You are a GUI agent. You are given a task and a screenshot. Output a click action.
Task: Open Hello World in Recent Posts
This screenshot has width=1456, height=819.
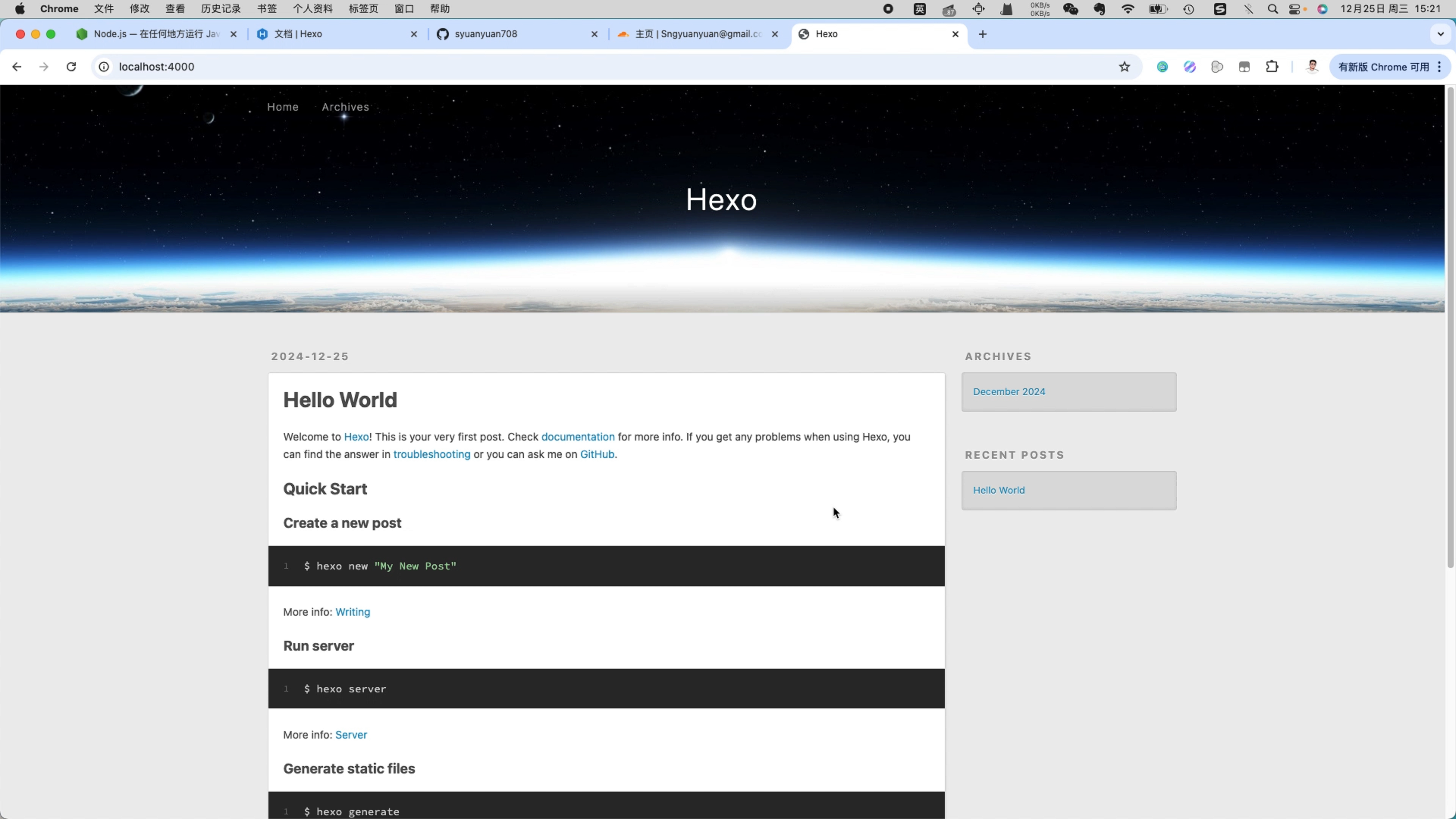(999, 490)
